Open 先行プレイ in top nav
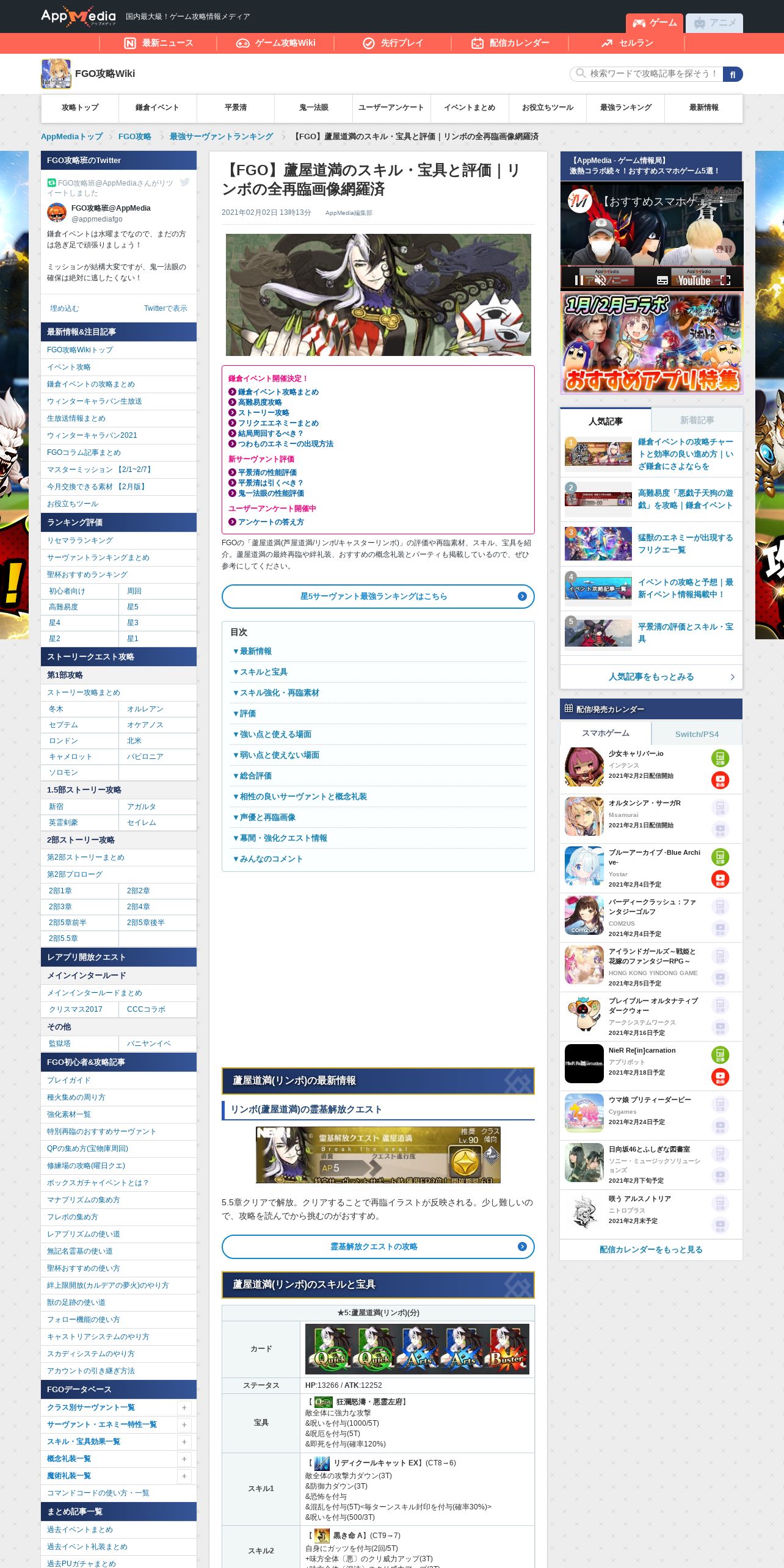Viewport: 784px width, 1568px height. pos(393,43)
